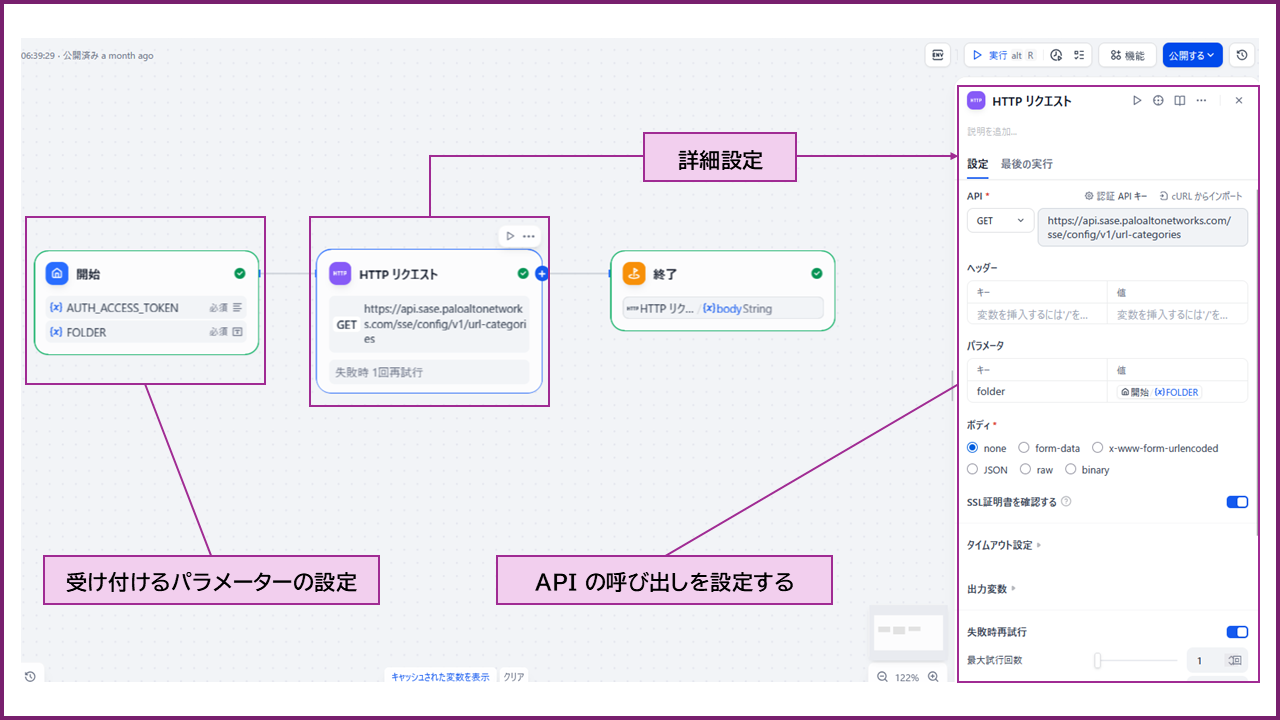Click the 公開する publish button

tap(1192, 56)
